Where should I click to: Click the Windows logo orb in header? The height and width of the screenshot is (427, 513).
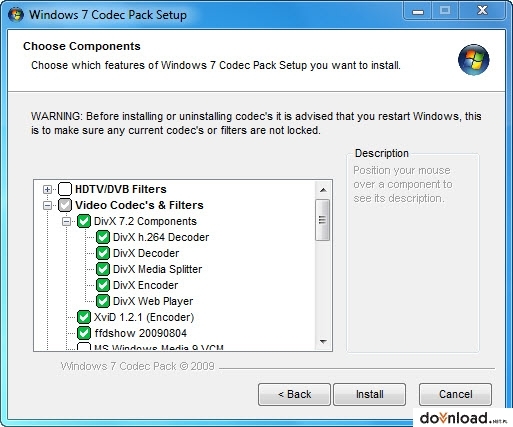pyautogui.click(x=473, y=60)
